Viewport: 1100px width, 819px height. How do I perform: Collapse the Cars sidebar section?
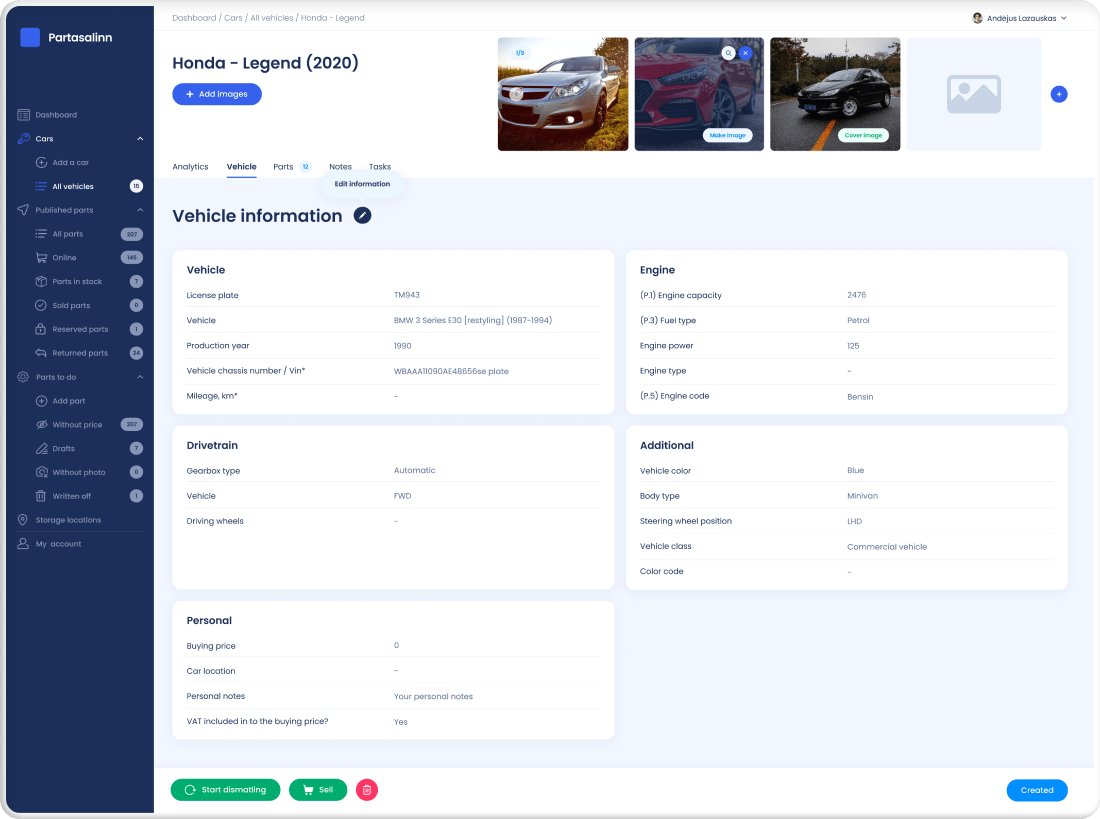tap(140, 139)
